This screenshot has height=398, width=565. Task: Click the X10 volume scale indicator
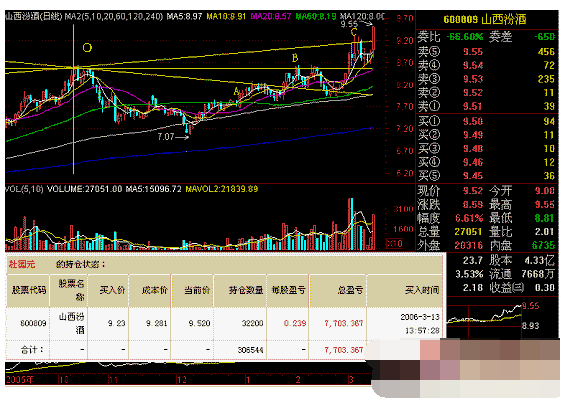coord(394,243)
